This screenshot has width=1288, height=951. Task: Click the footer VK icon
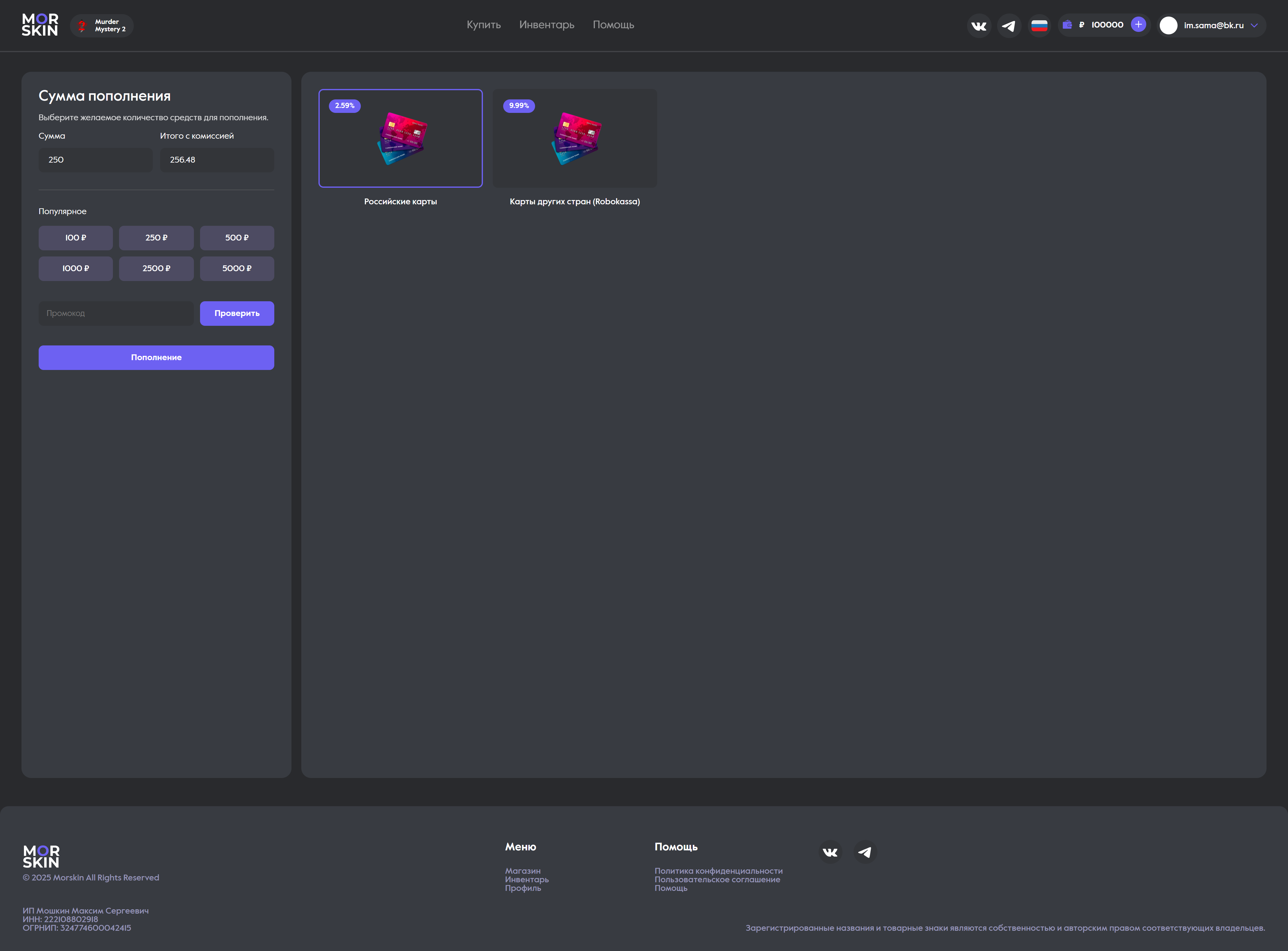click(830, 852)
